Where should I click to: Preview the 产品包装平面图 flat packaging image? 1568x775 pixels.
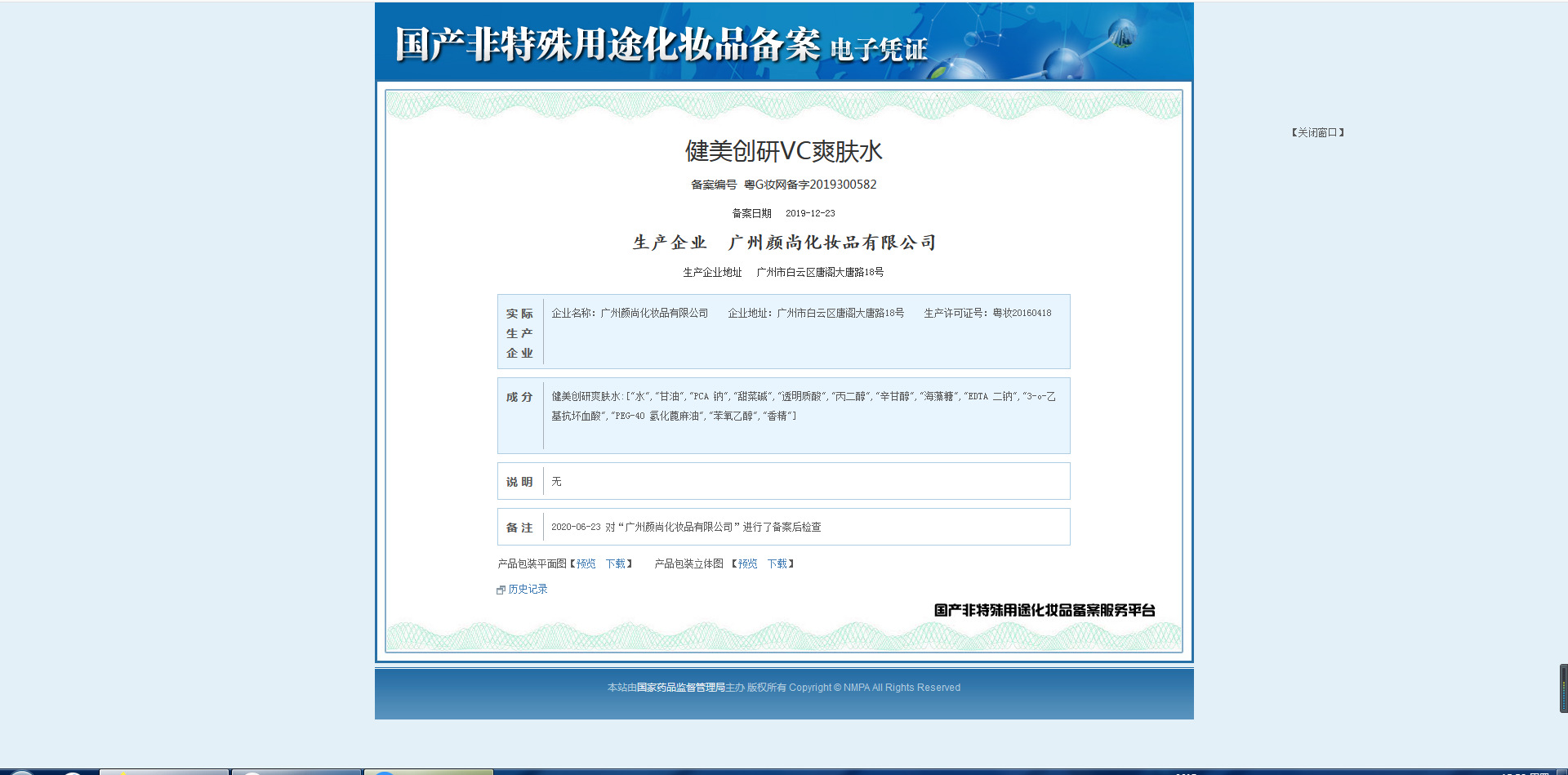[x=586, y=563]
